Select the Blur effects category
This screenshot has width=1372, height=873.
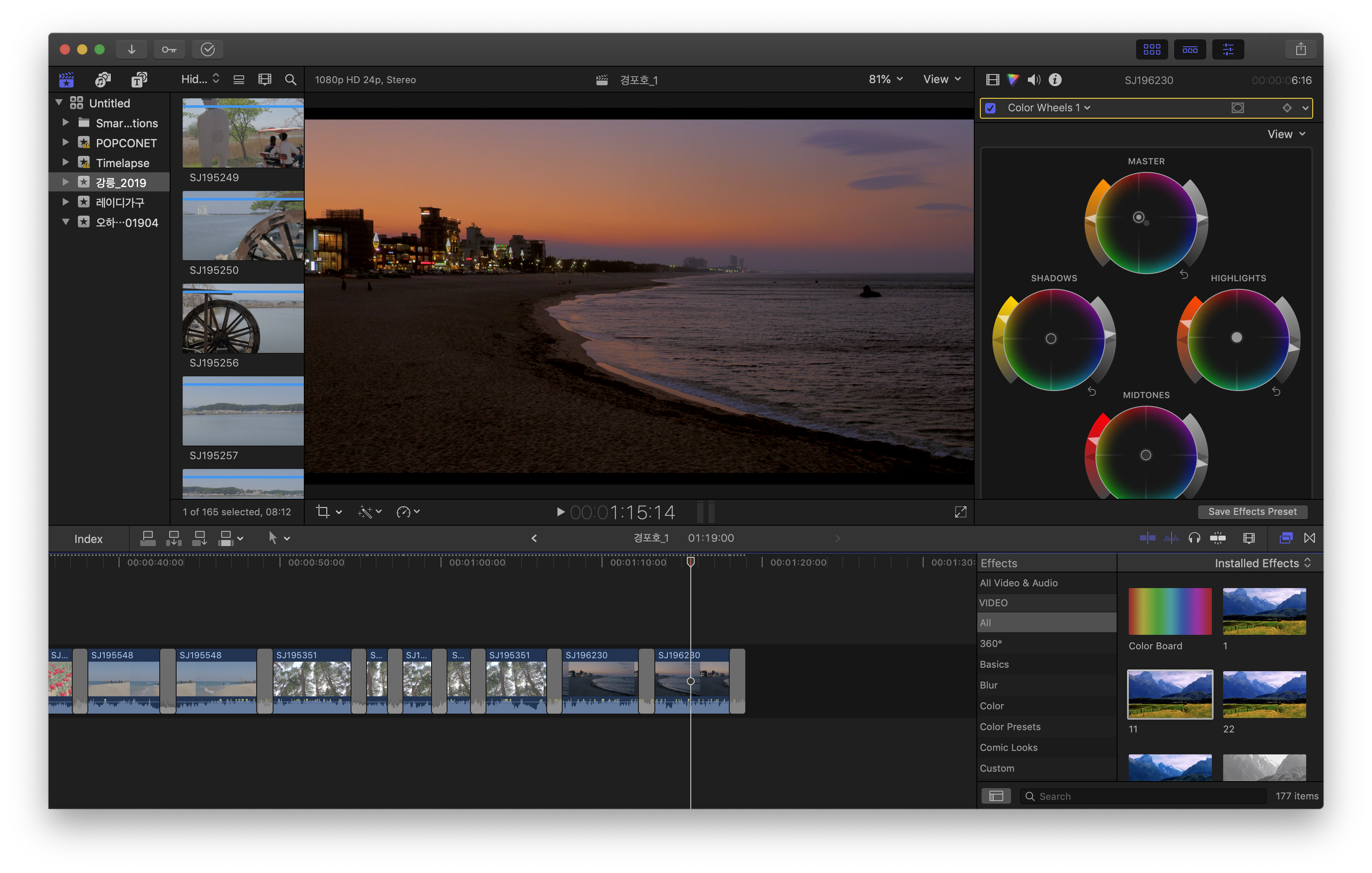[989, 685]
